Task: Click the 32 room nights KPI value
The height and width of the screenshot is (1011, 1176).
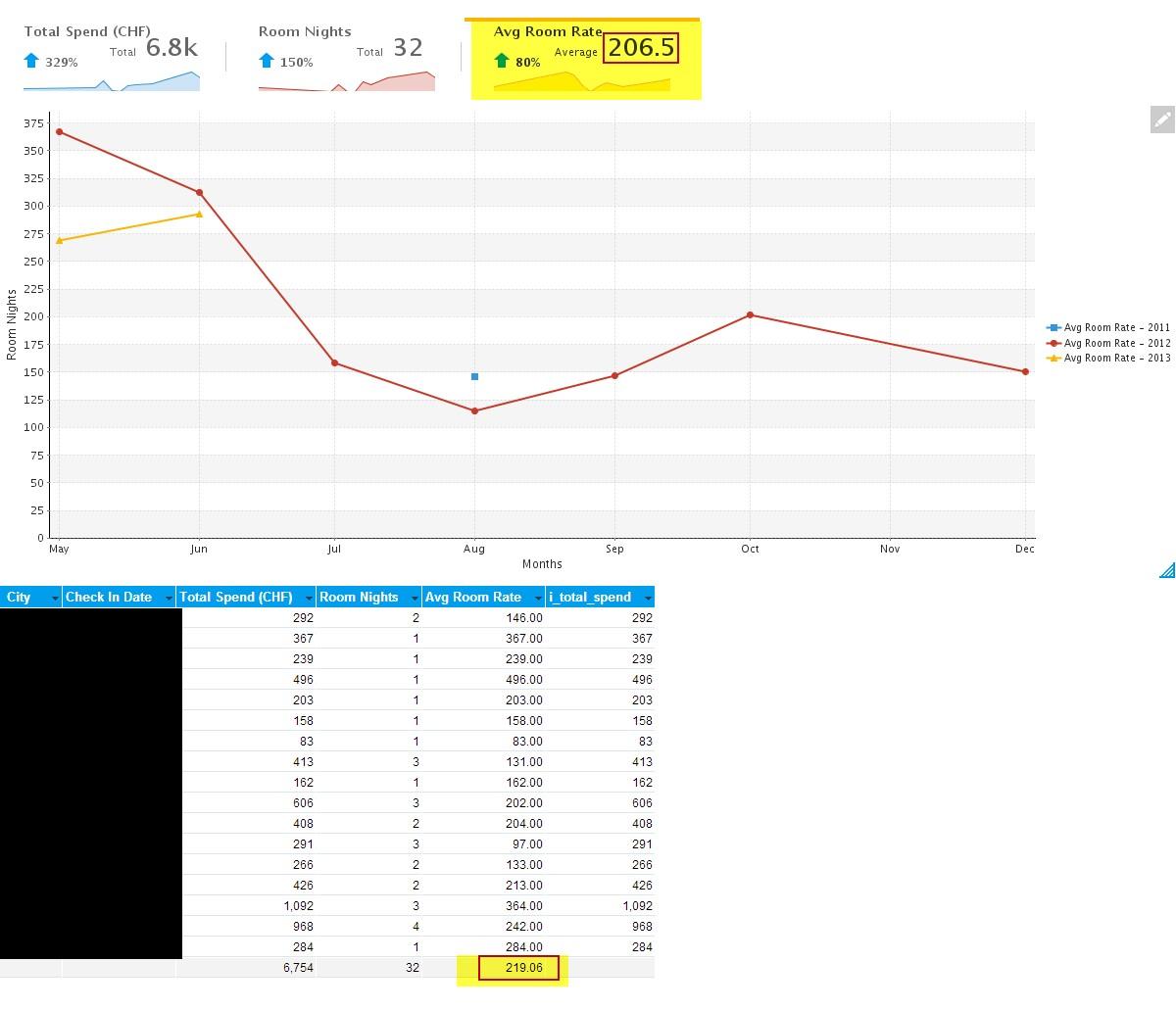Action: (x=408, y=47)
